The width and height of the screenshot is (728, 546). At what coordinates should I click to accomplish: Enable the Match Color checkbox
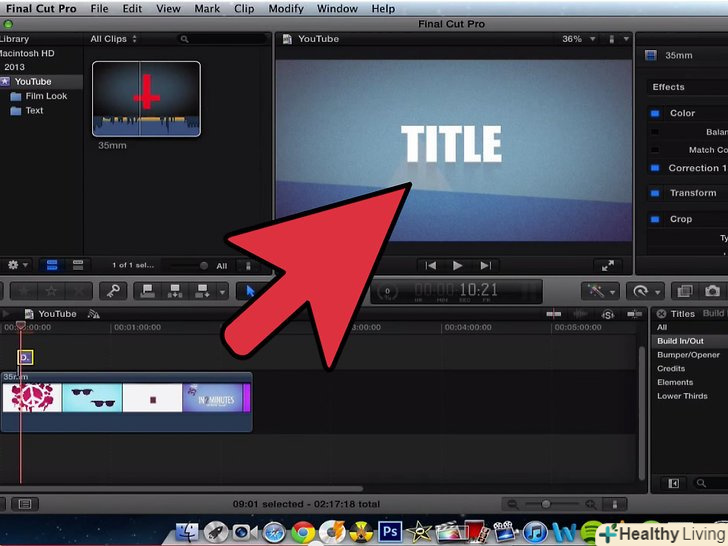point(655,150)
